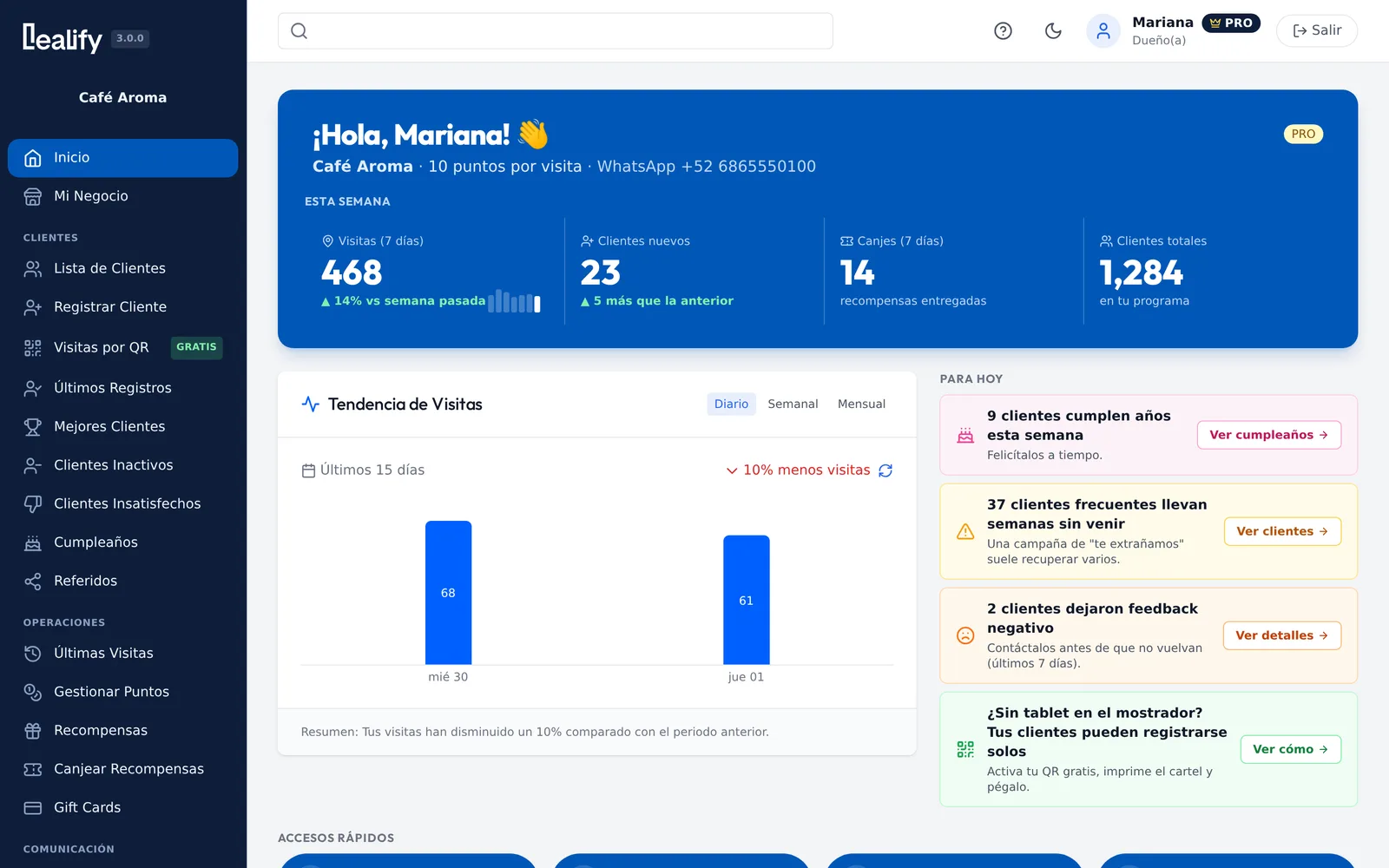The image size is (1389, 868).
Task: Click the jue 01 bar showing 61
Action: click(x=746, y=600)
